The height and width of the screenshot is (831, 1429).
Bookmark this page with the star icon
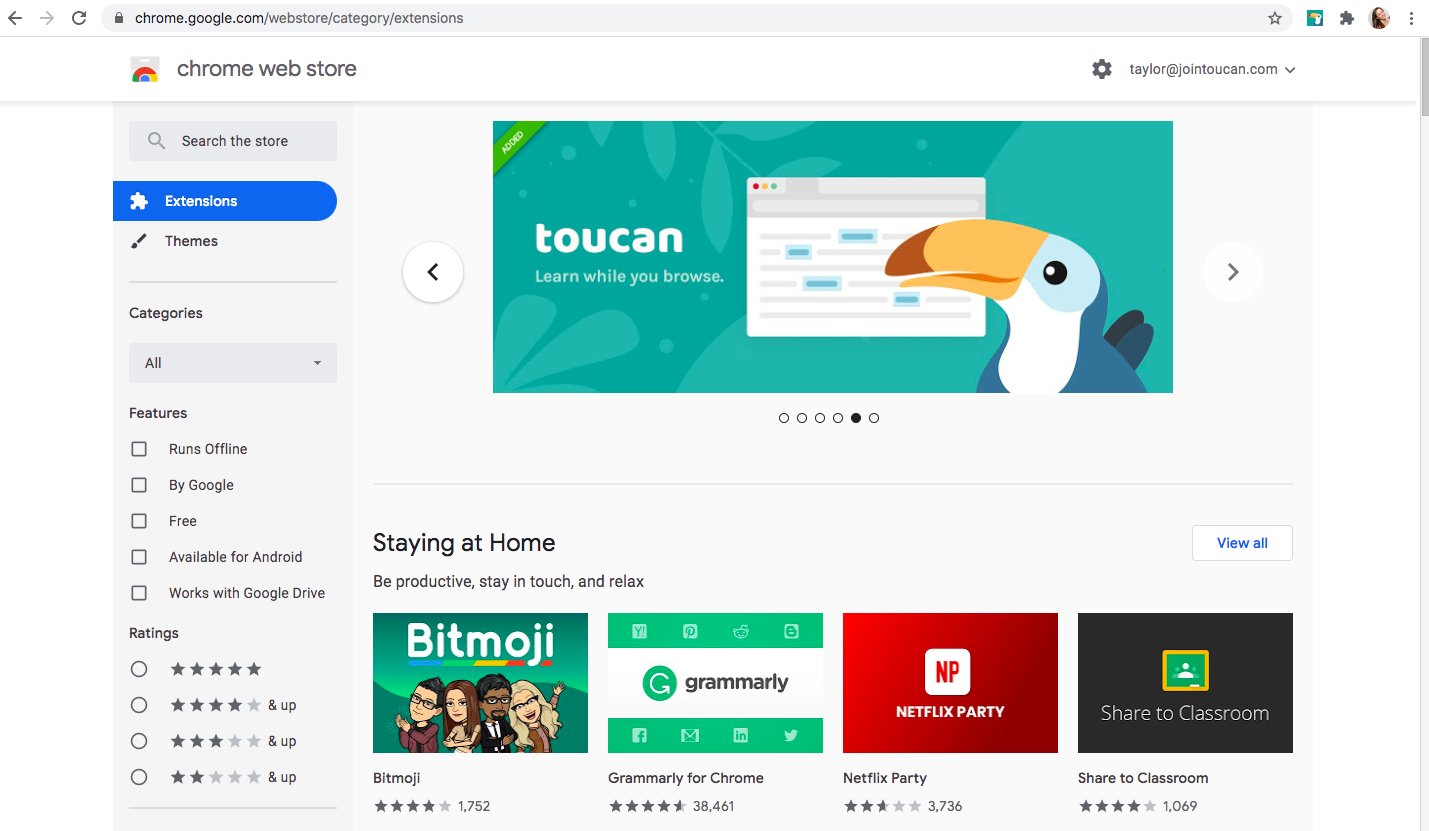pos(1274,18)
